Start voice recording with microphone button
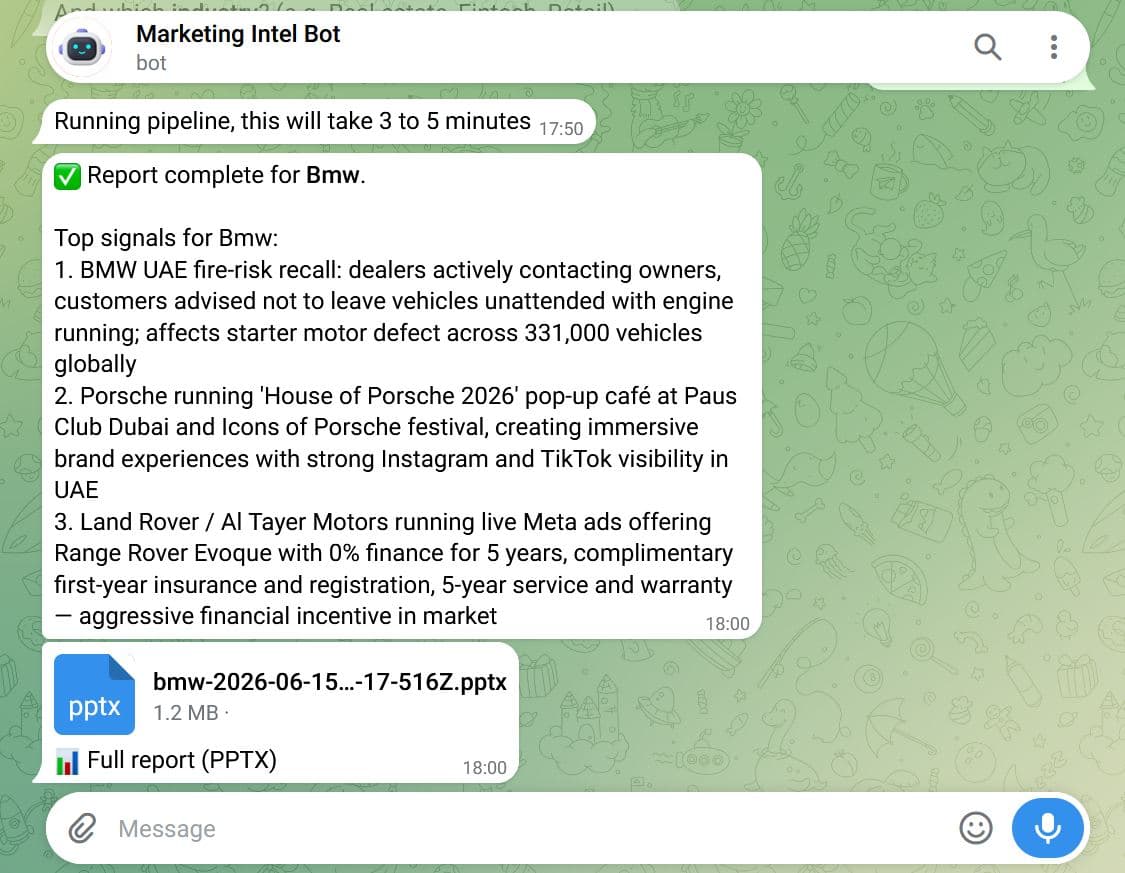Screen dimensions: 1125x873 tap(1048, 828)
